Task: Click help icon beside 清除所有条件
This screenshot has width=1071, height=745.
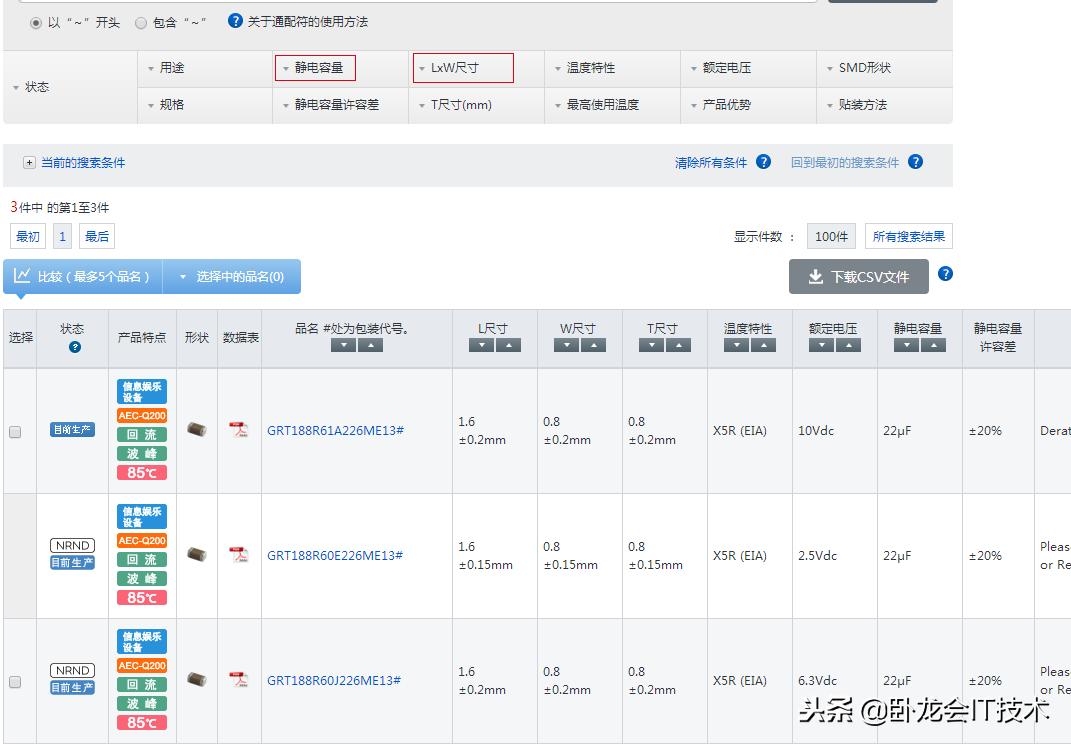Action: tap(763, 162)
